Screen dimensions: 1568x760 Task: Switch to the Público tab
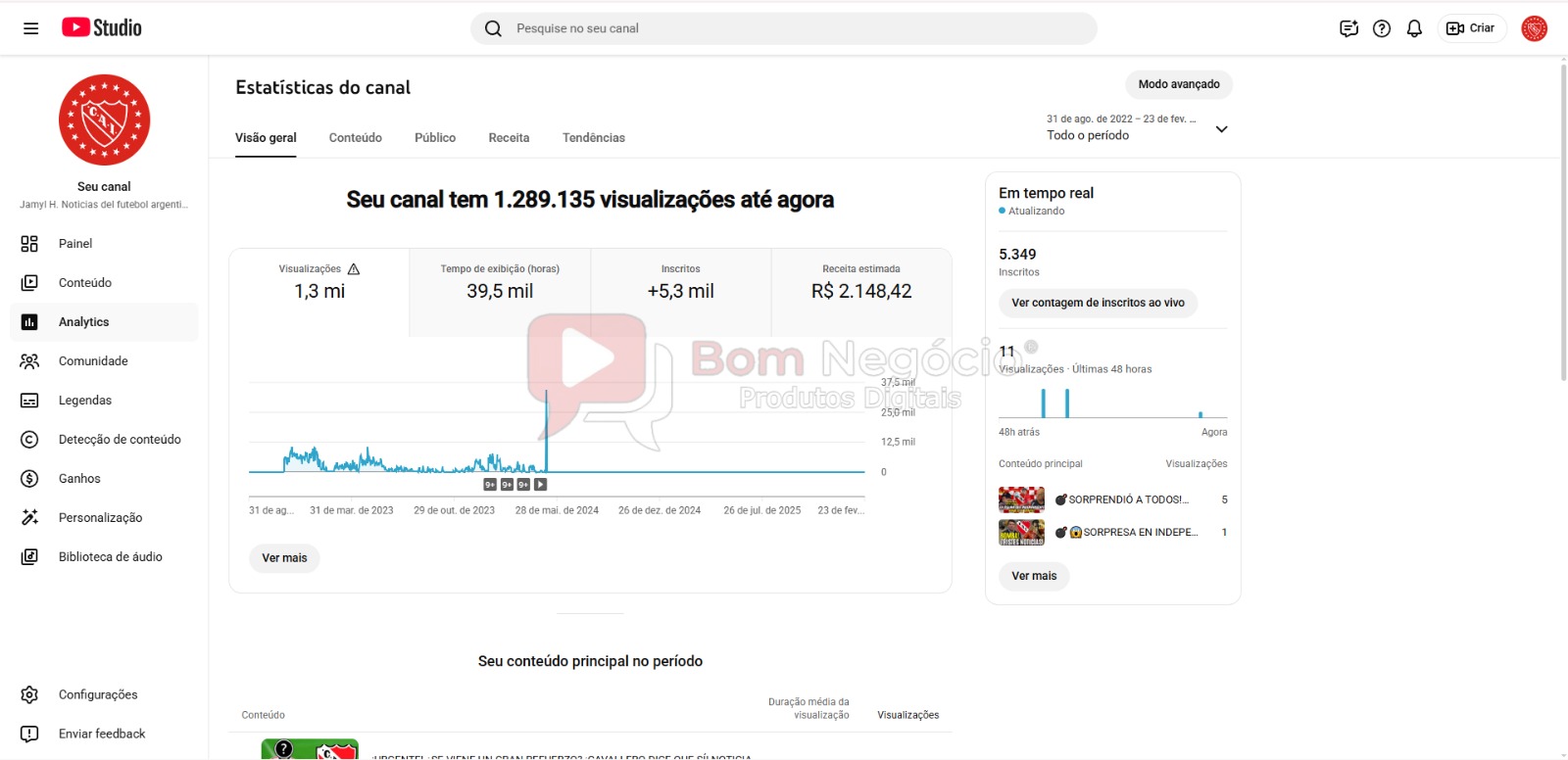pyautogui.click(x=435, y=138)
